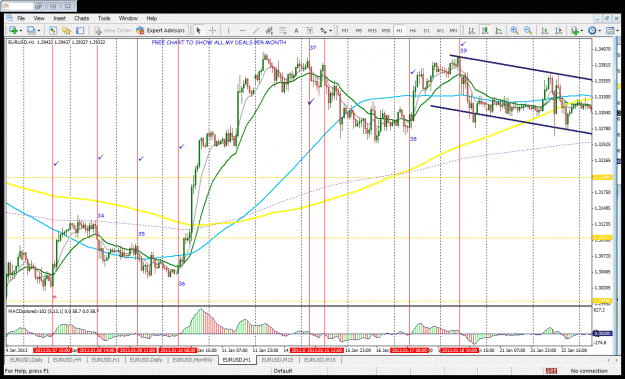Viewport: 625px width, 379px height.
Task: Switch chart to Bar Chart mode
Action: 472,30
